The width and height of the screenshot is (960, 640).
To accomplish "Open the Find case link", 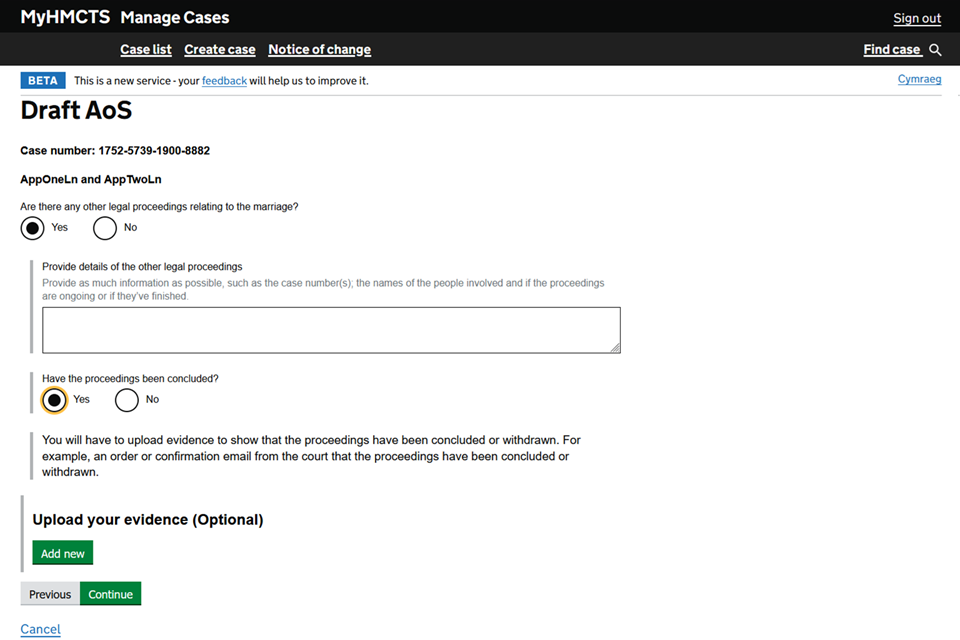I will tap(891, 49).
